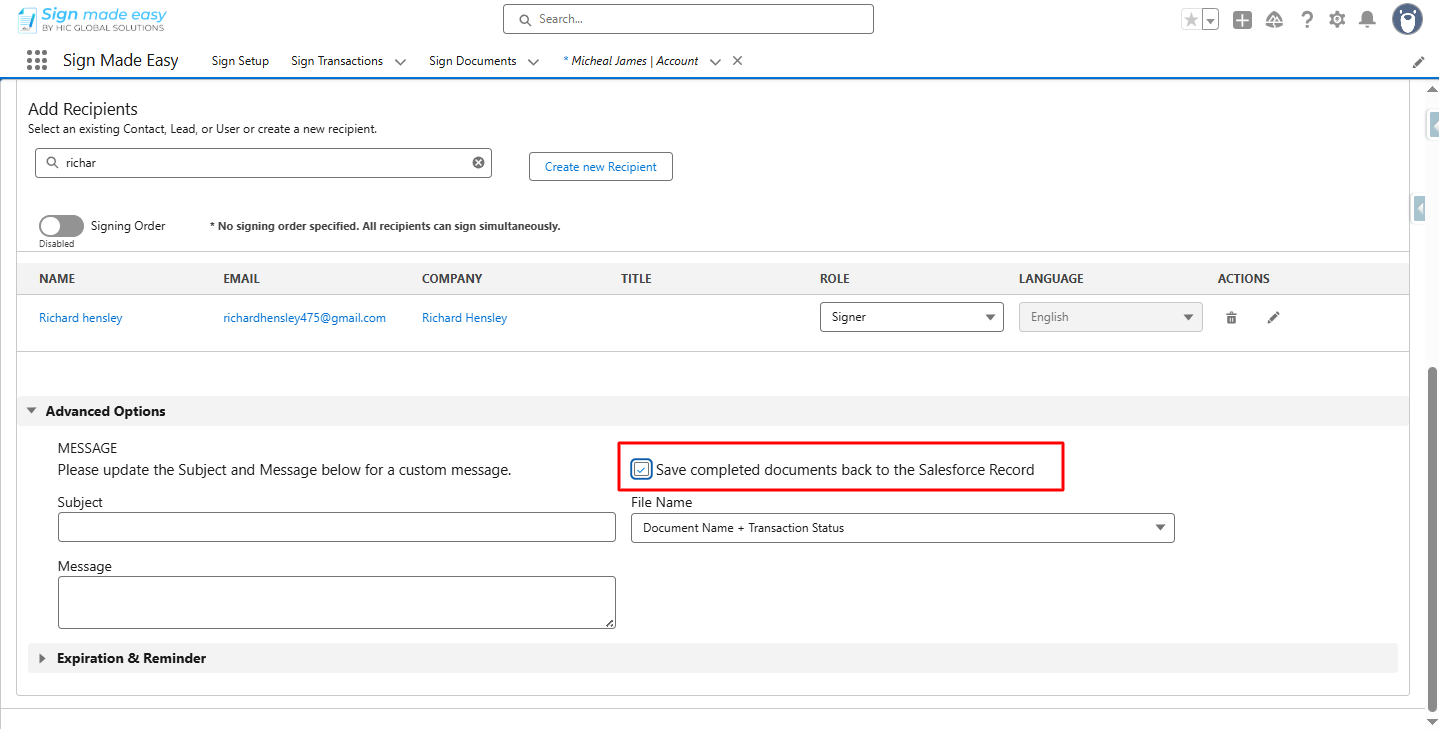Click the Create new Recipient button
Screen dimensions: 1439x729
(600, 167)
